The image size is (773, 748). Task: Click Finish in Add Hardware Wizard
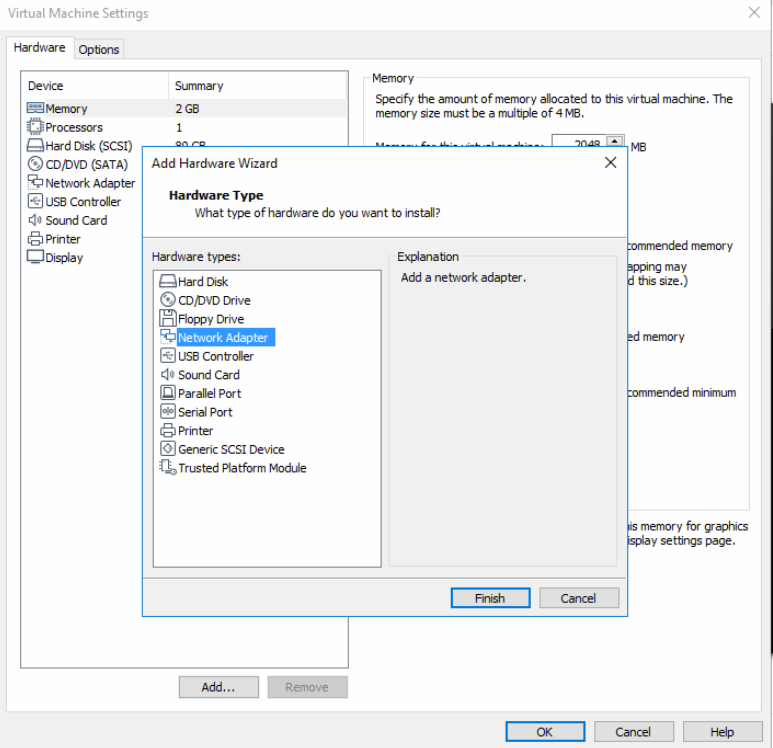(491, 598)
